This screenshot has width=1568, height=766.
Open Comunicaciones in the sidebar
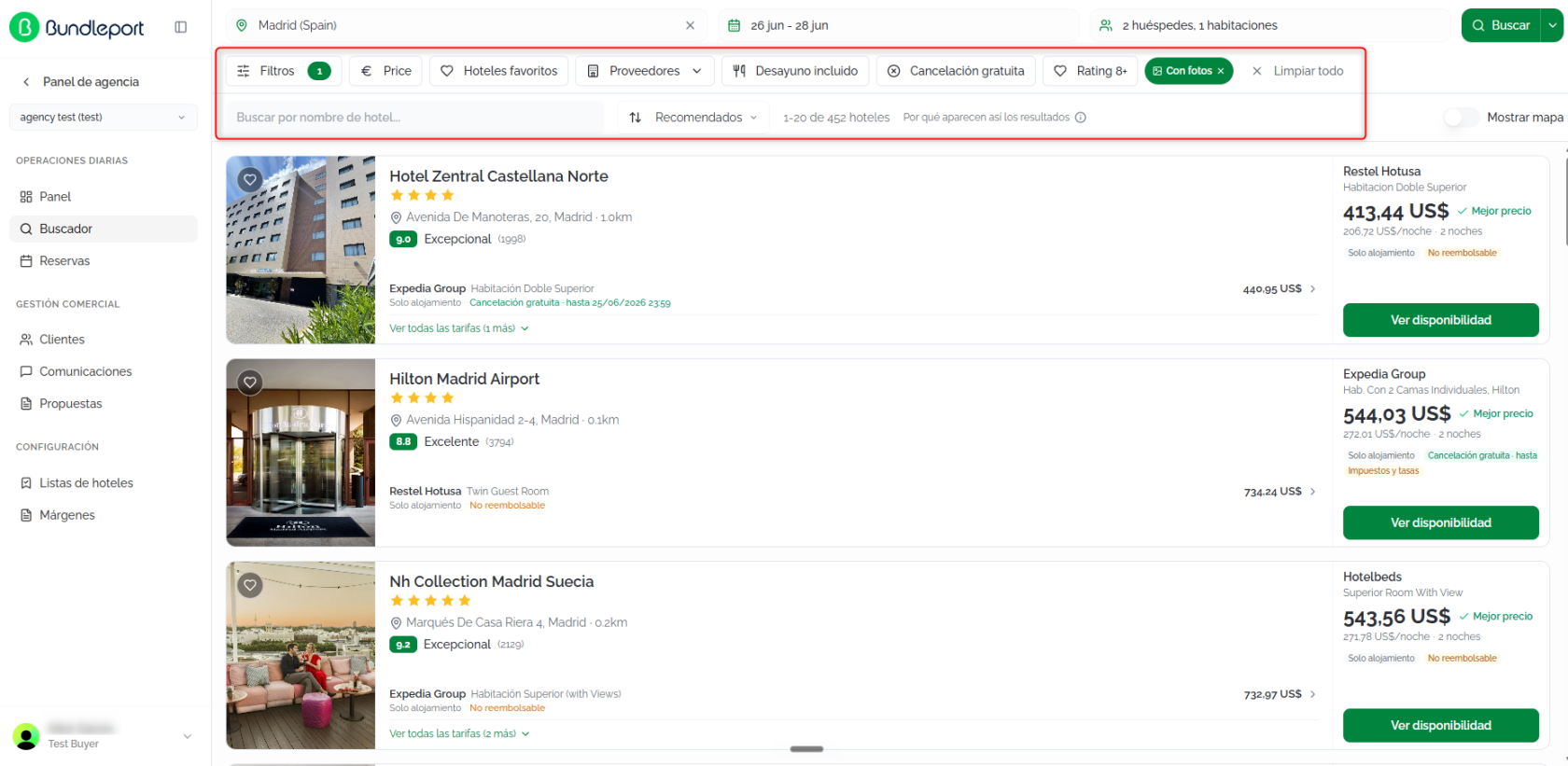pyautogui.click(x=104, y=371)
